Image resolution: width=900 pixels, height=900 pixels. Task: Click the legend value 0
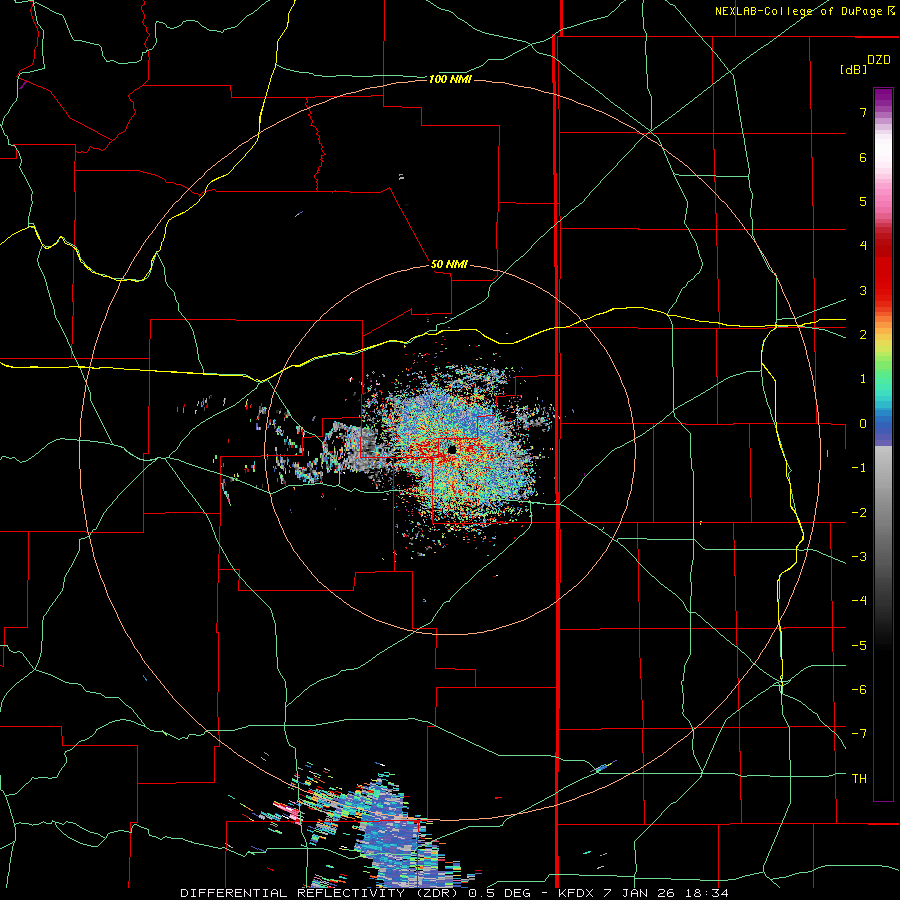[x=863, y=424]
